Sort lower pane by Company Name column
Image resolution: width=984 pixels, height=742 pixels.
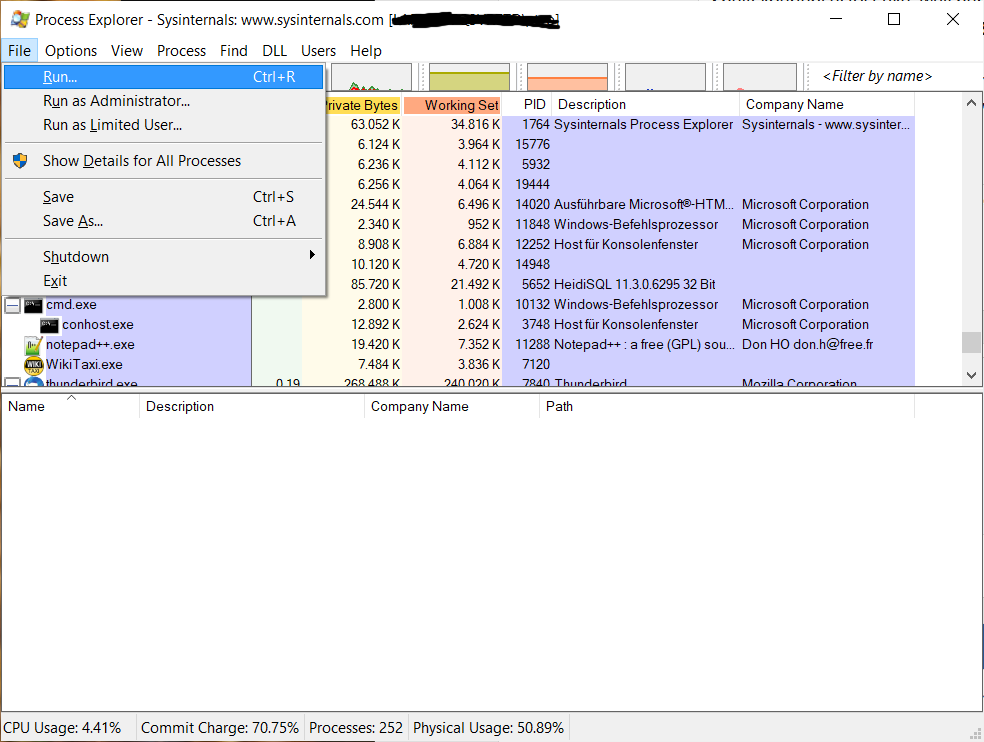[x=451, y=406]
